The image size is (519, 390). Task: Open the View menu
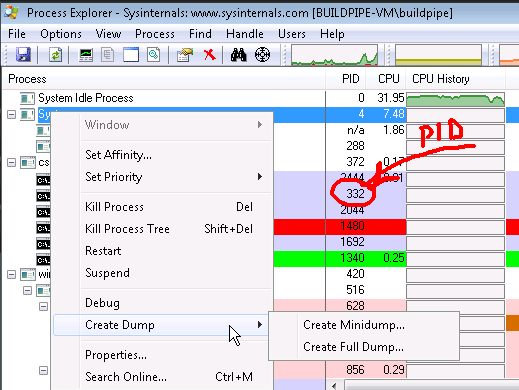tap(108, 34)
